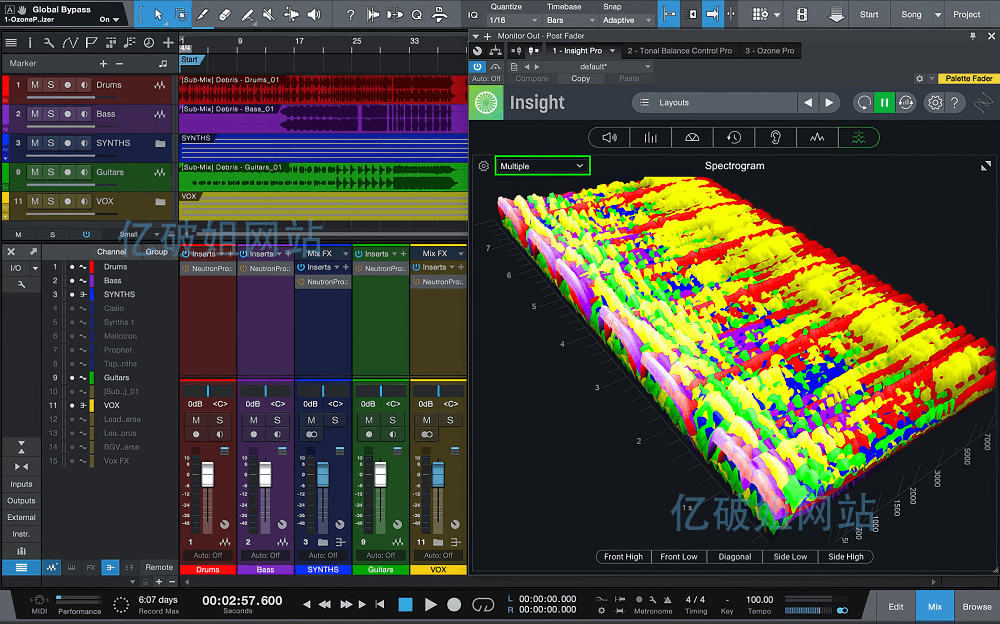The width and height of the screenshot is (1000, 624).
Task: Click the Start marker on timeline
Action: 190,59
